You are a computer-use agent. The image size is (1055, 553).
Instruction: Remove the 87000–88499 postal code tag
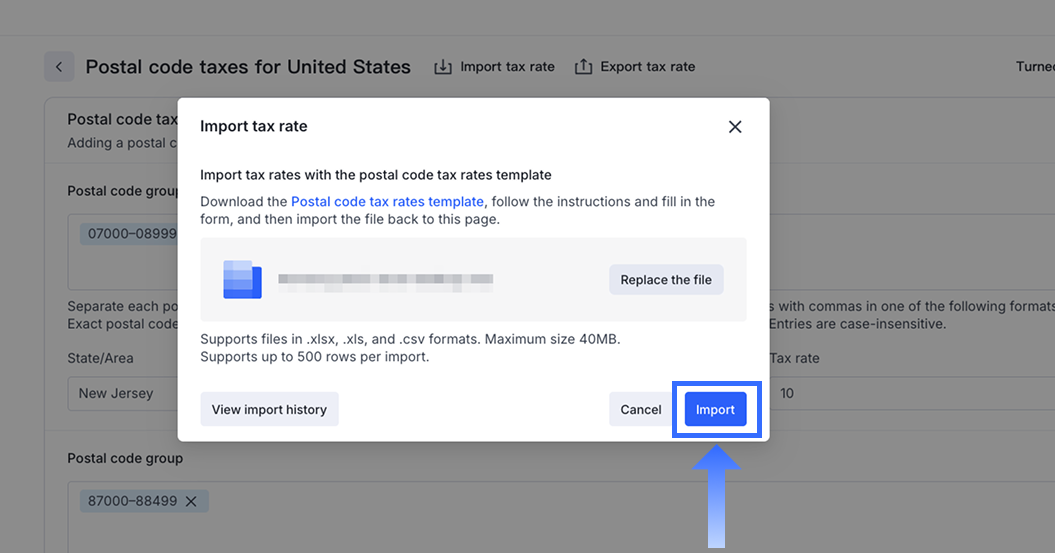[191, 501]
